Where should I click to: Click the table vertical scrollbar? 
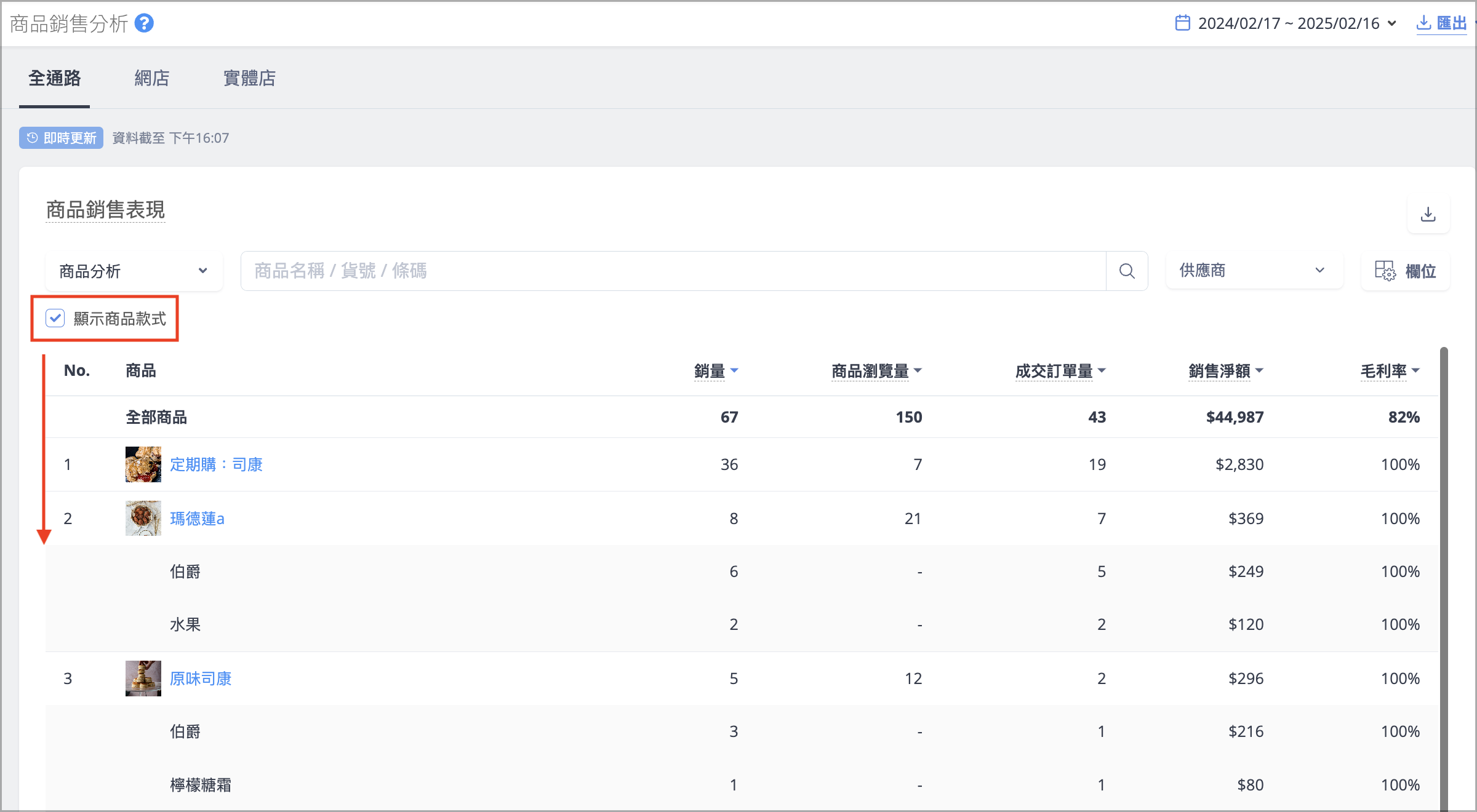[x=1444, y=578]
